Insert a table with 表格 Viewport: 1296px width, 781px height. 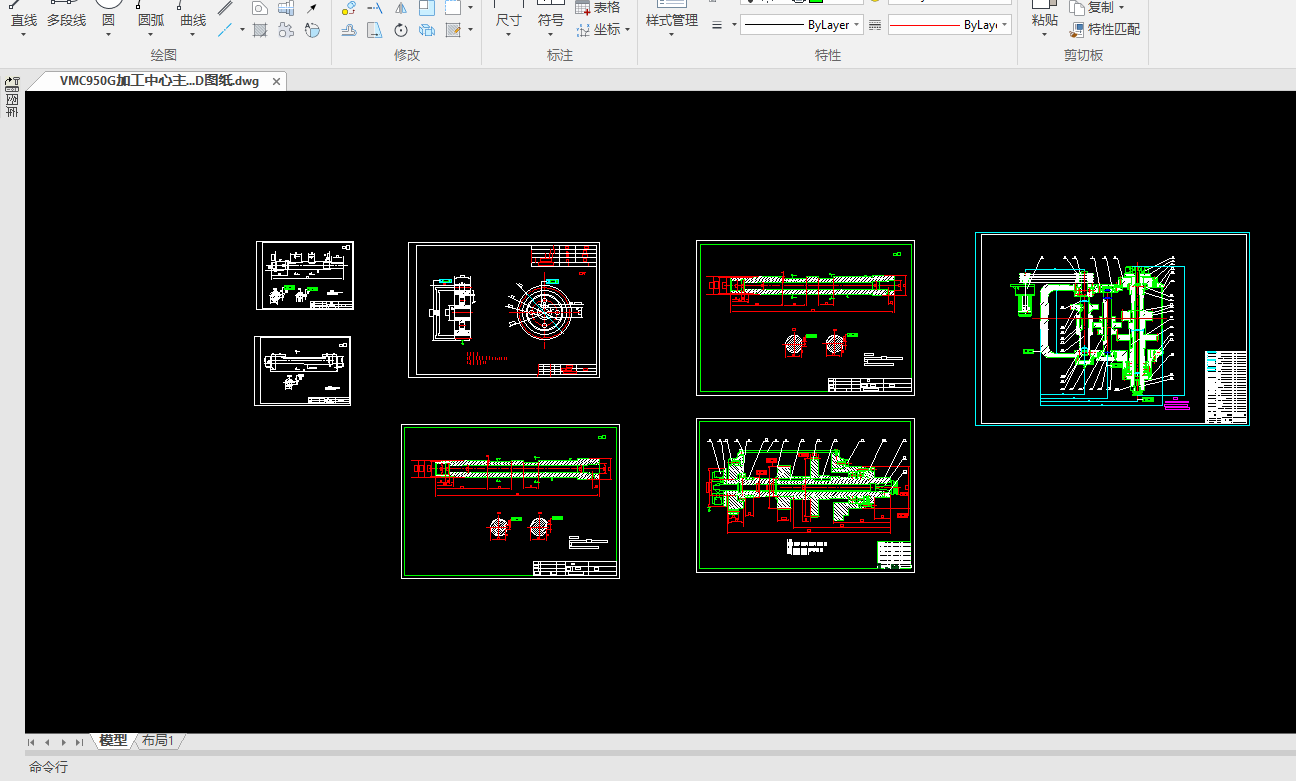(598, 7)
